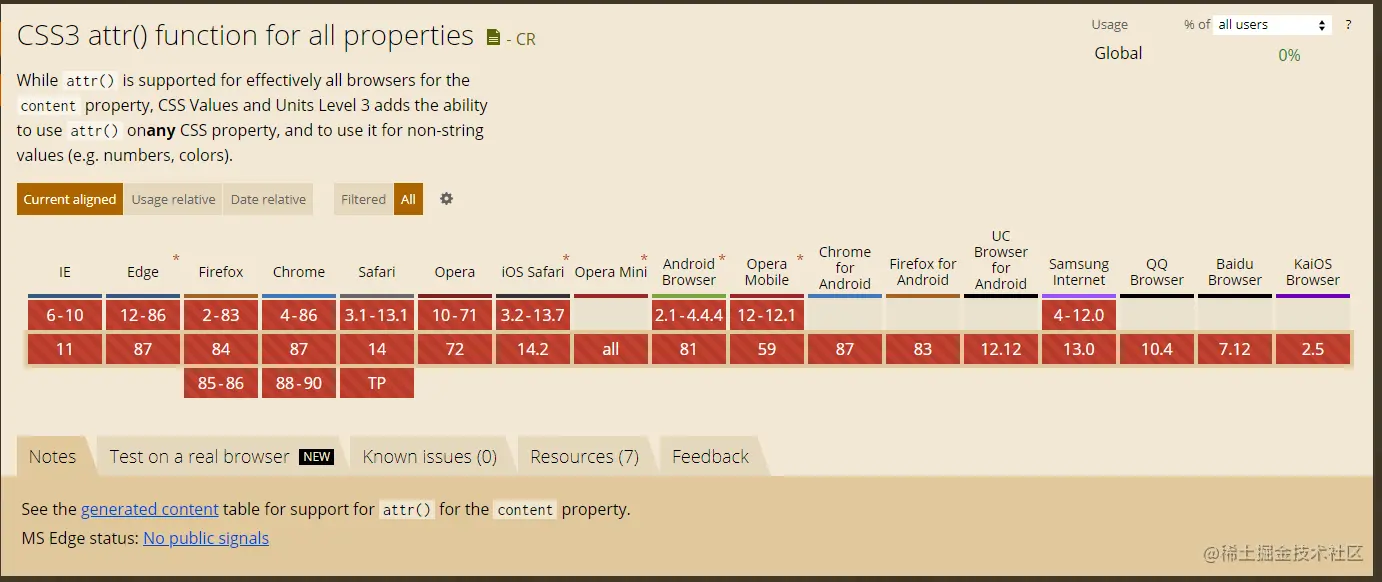Click the Firefox for Android 83 cell

coord(923,349)
